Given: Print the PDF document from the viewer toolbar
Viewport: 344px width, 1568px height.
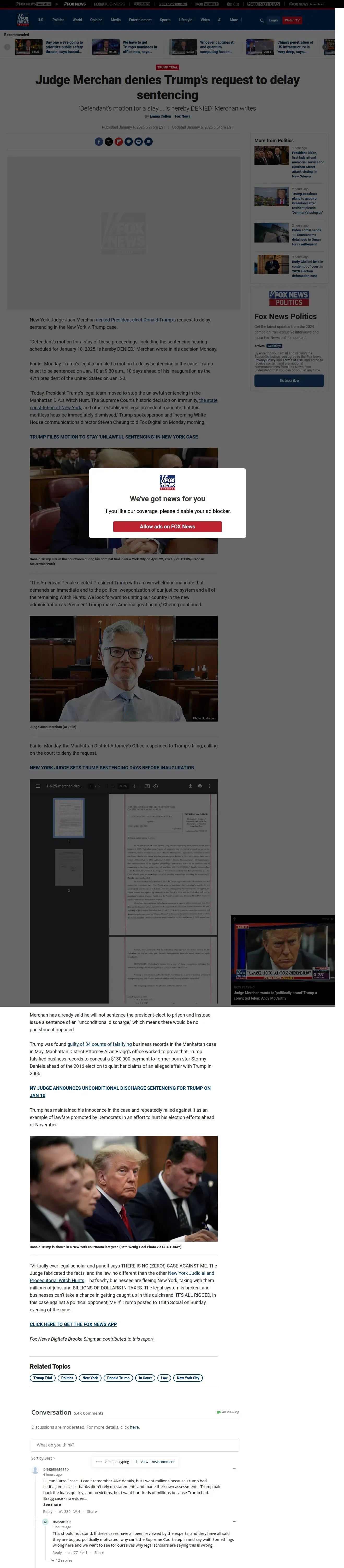Looking at the screenshot, I should [x=200, y=786].
